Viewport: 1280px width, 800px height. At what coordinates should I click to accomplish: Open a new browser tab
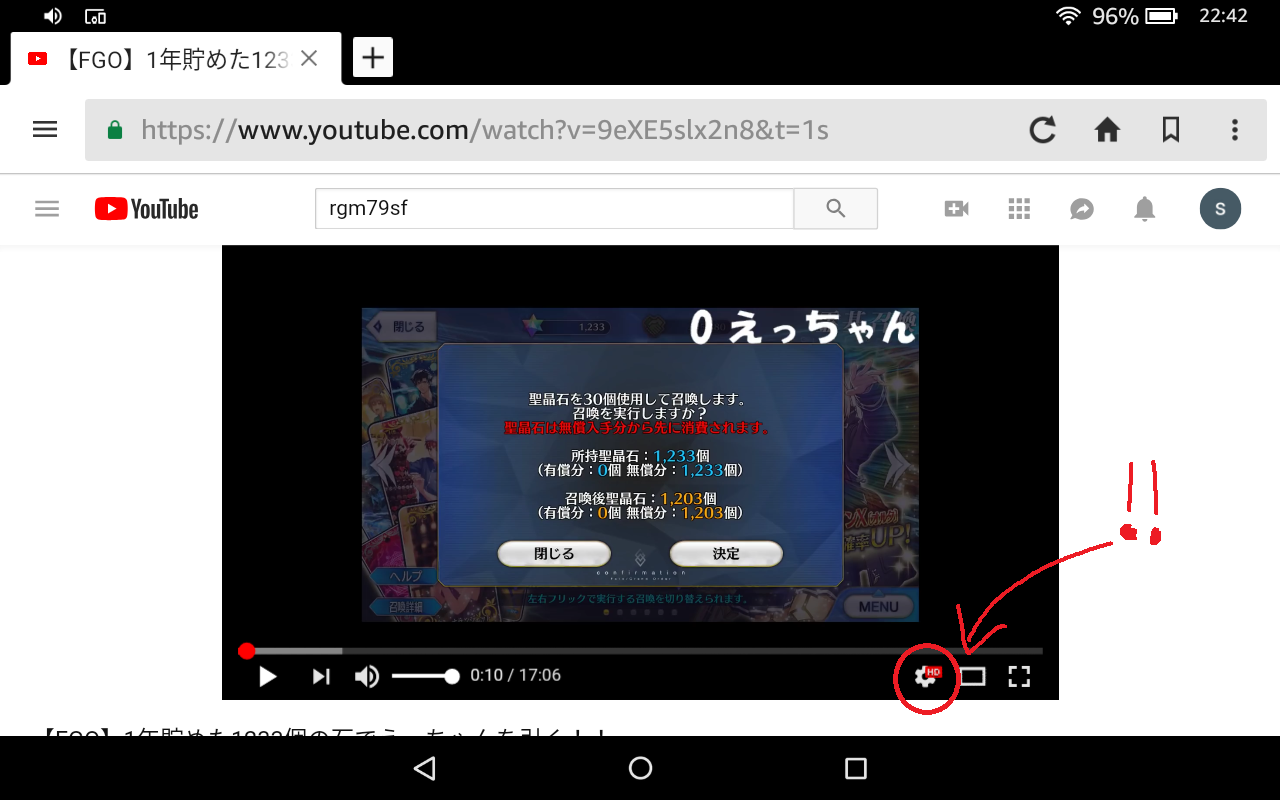pyautogui.click(x=372, y=58)
